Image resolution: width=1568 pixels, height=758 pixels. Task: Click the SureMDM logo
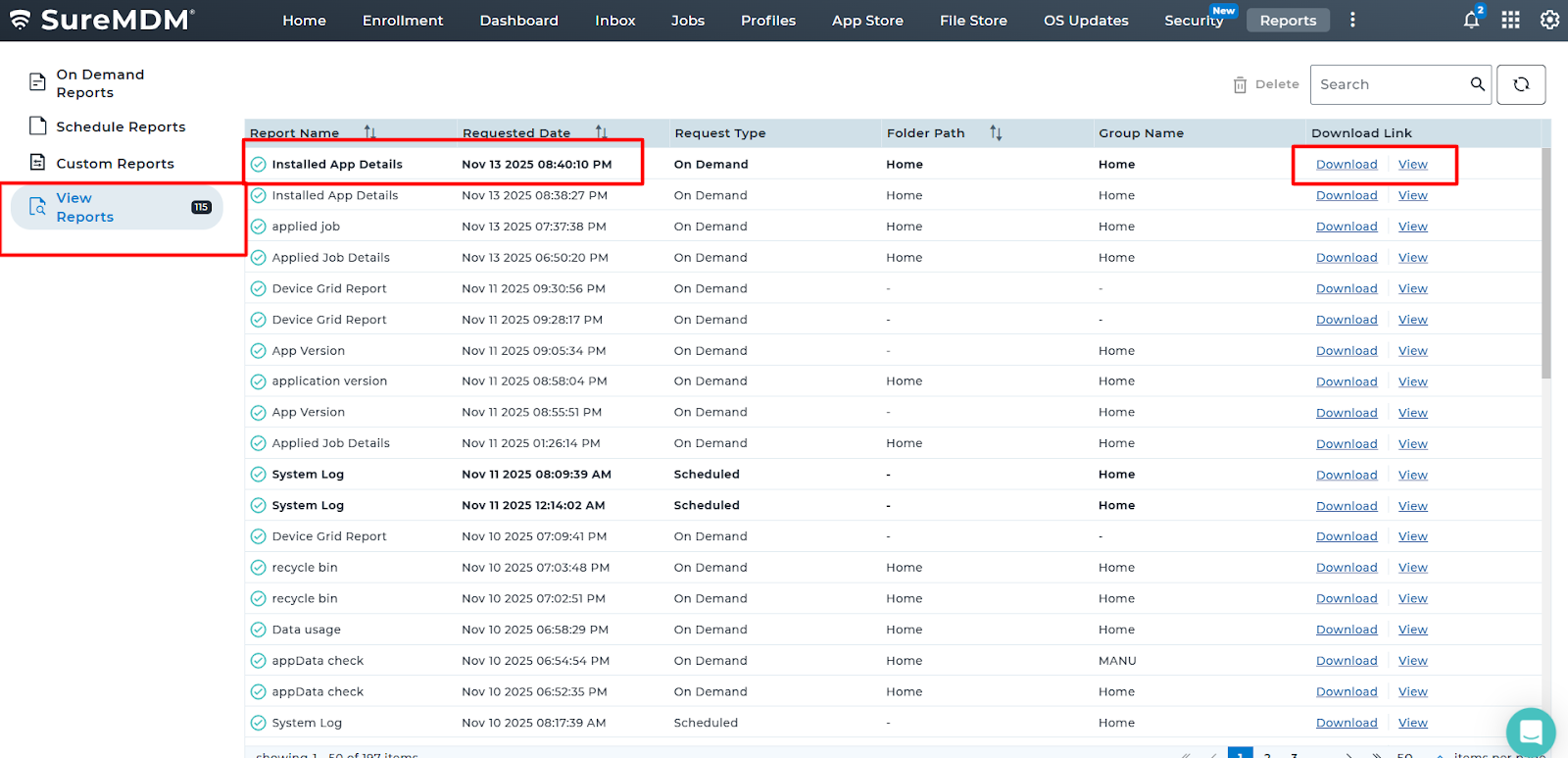tap(102, 20)
